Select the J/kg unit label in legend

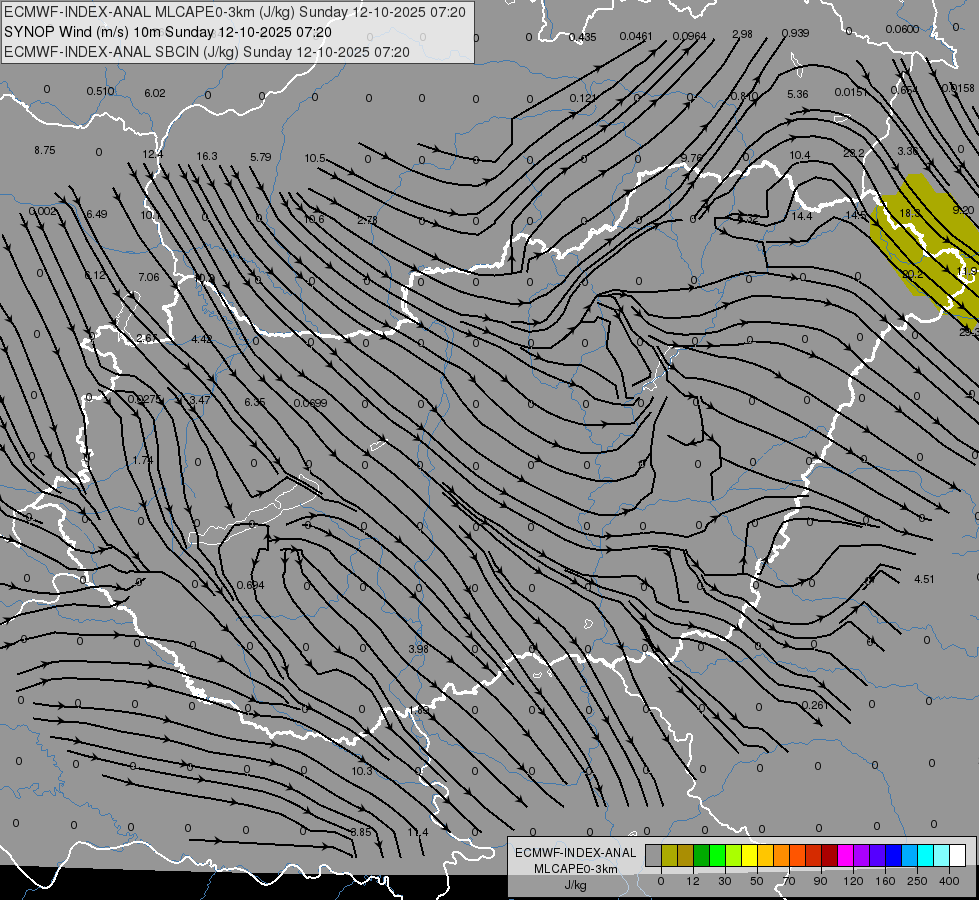576,885
